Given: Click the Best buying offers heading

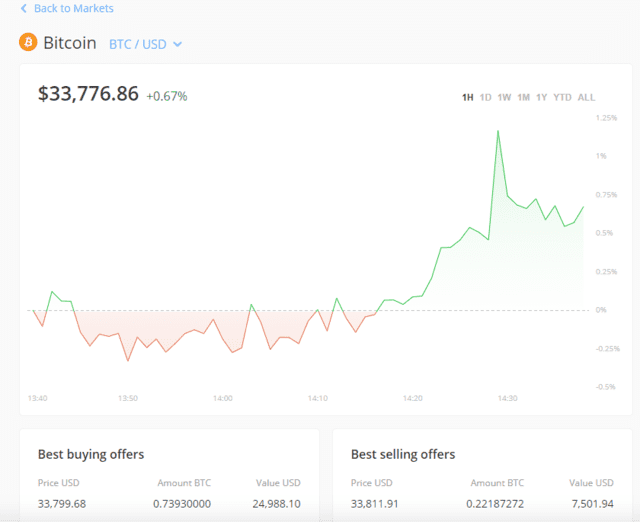Looking at the screenshot, I should [x=91, y=454].
